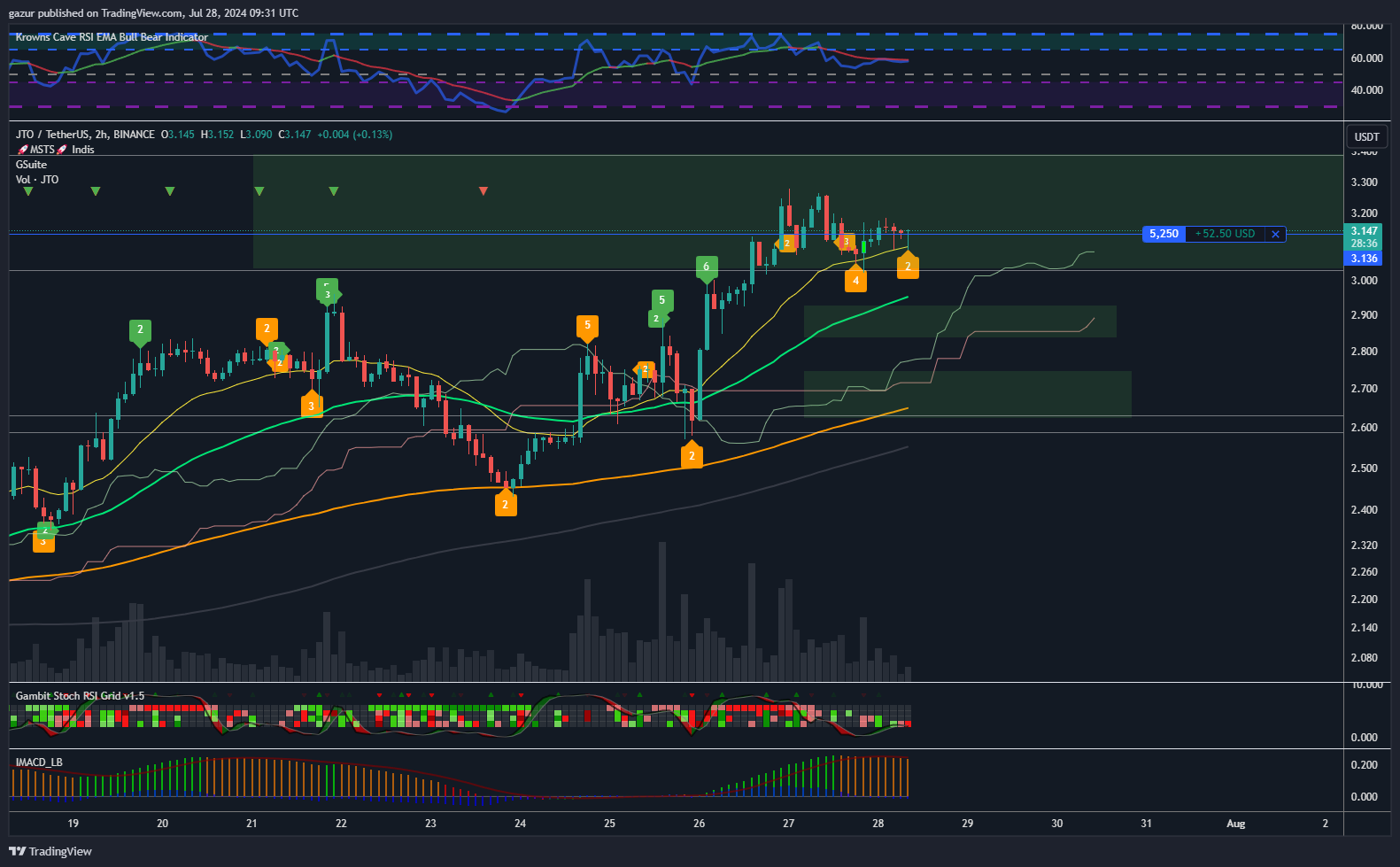
Task: Click the date label 22 on time axis
Action: pyautogui.click(x=341, y=824)
